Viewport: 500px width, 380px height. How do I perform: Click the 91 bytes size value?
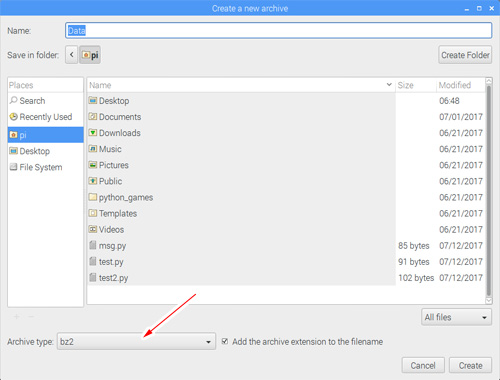click(x=414, y=262)
